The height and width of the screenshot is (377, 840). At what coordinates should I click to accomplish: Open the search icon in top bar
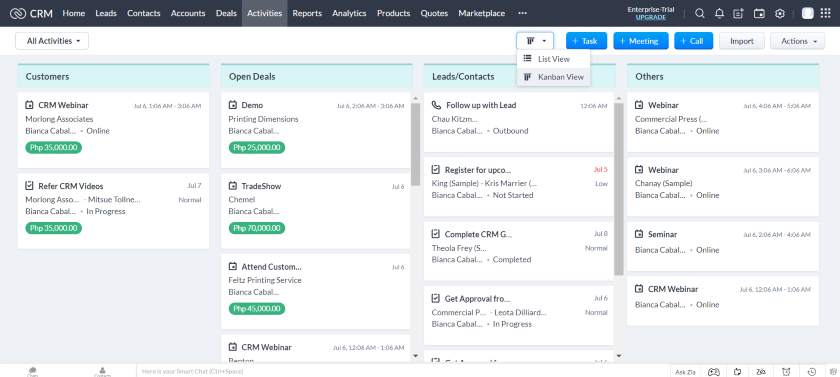pos(700,13)
